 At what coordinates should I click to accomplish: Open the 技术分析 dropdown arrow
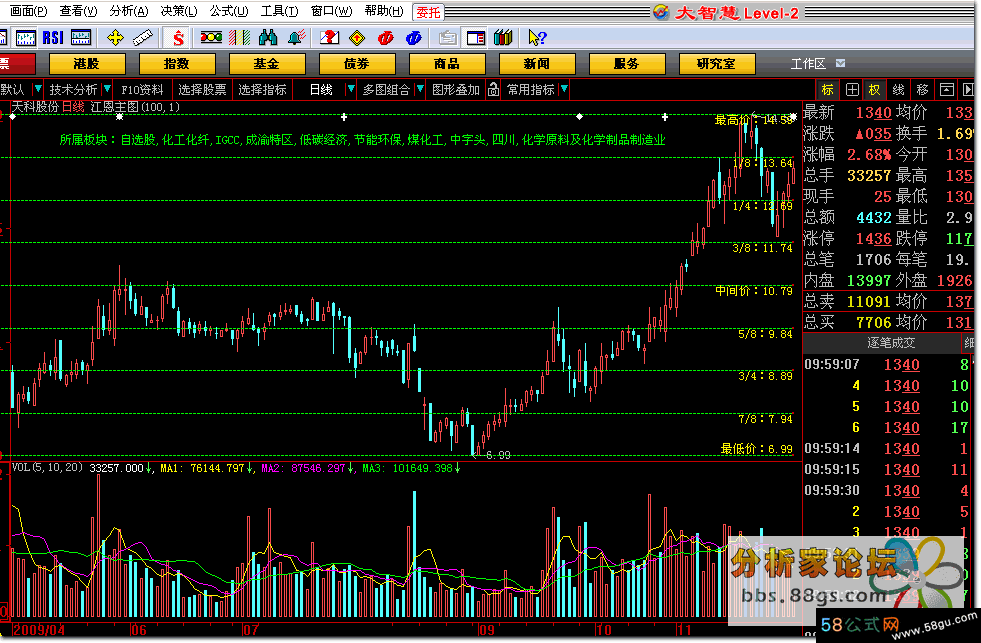coord(107,89)
